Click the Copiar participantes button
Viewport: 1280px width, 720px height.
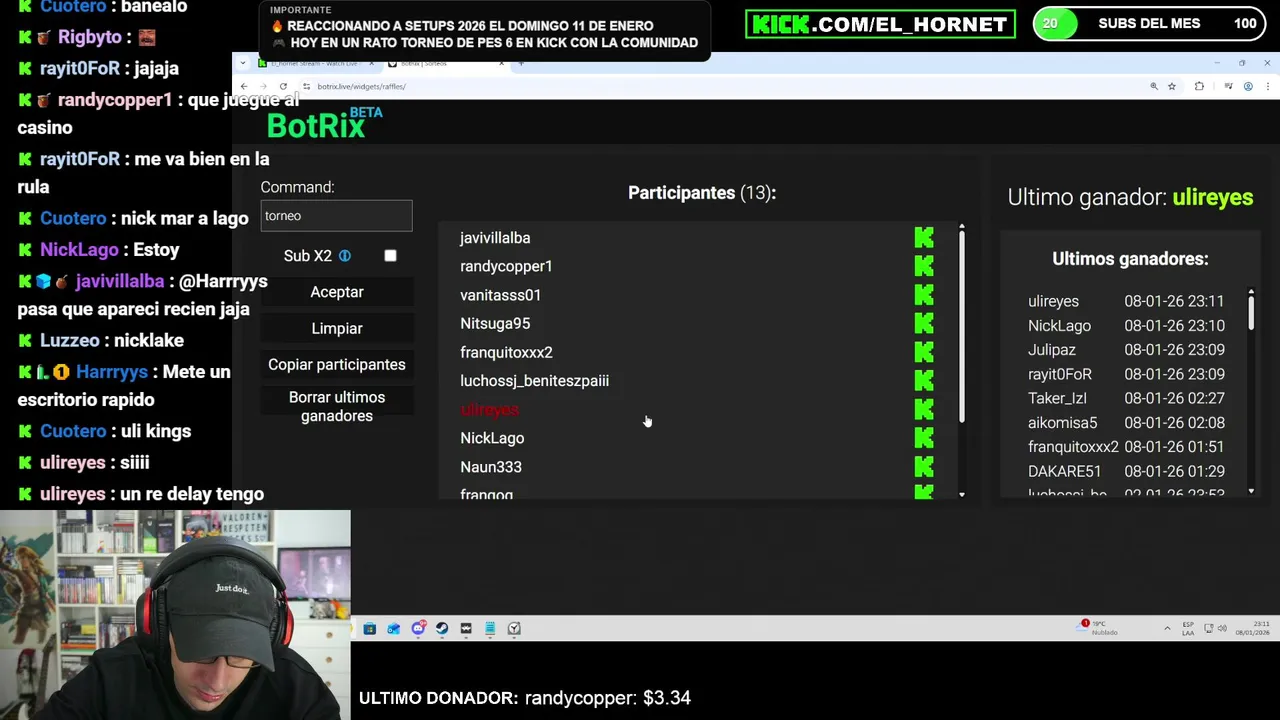[x=337, y=365]
